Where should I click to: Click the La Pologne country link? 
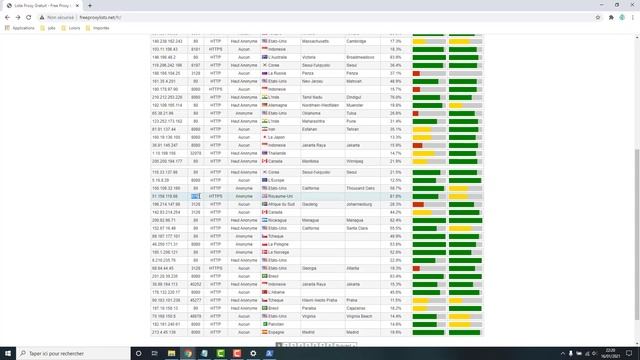278,244
